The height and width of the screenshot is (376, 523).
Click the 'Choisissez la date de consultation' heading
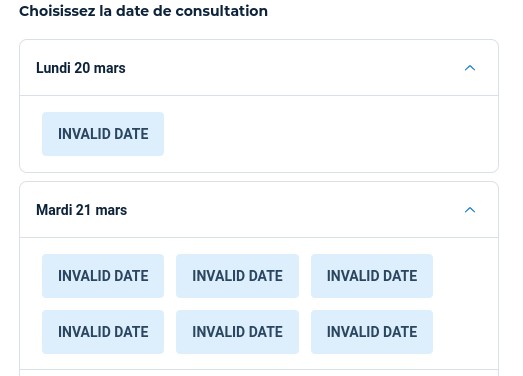coord(143,11)
